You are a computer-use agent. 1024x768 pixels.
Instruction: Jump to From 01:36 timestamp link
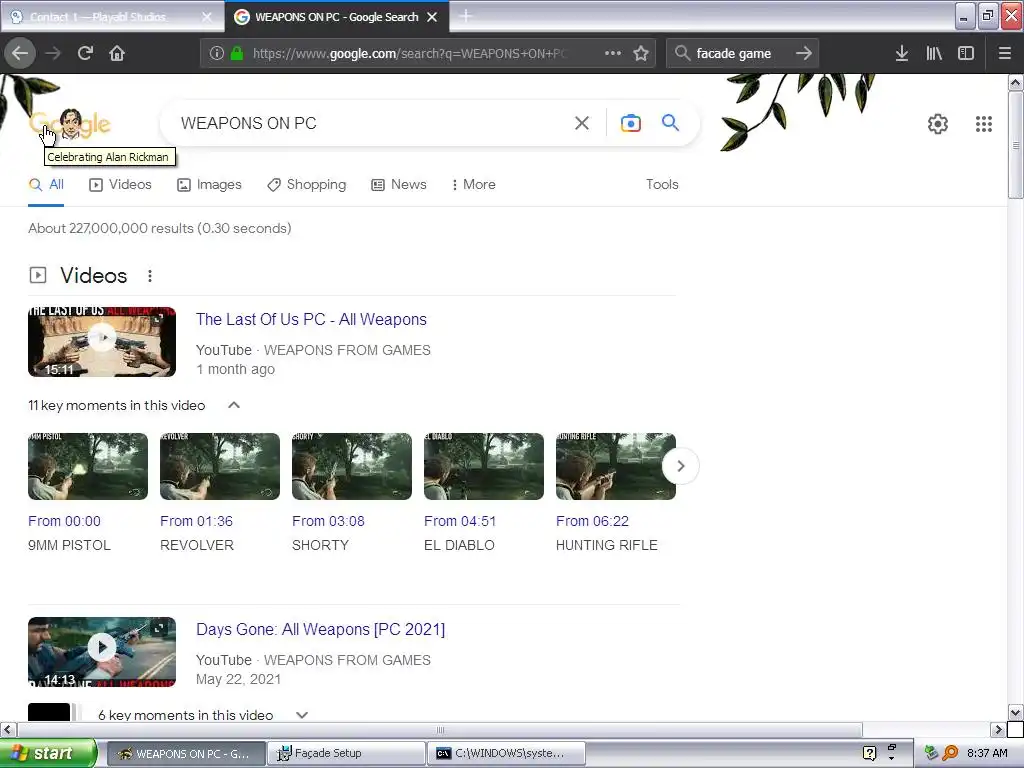tap(197, 521)
